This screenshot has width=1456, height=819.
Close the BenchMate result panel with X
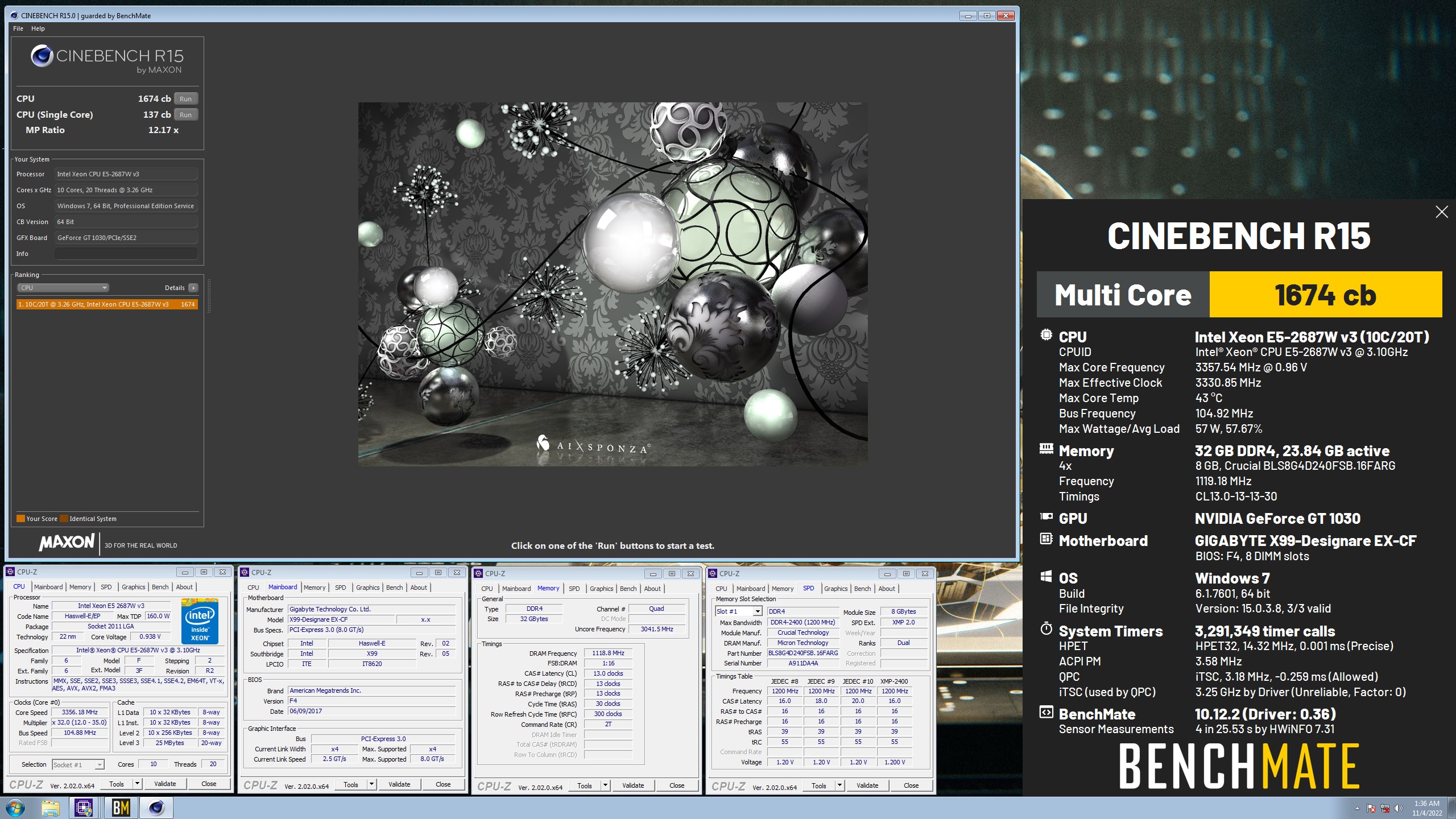[1441, 212]
